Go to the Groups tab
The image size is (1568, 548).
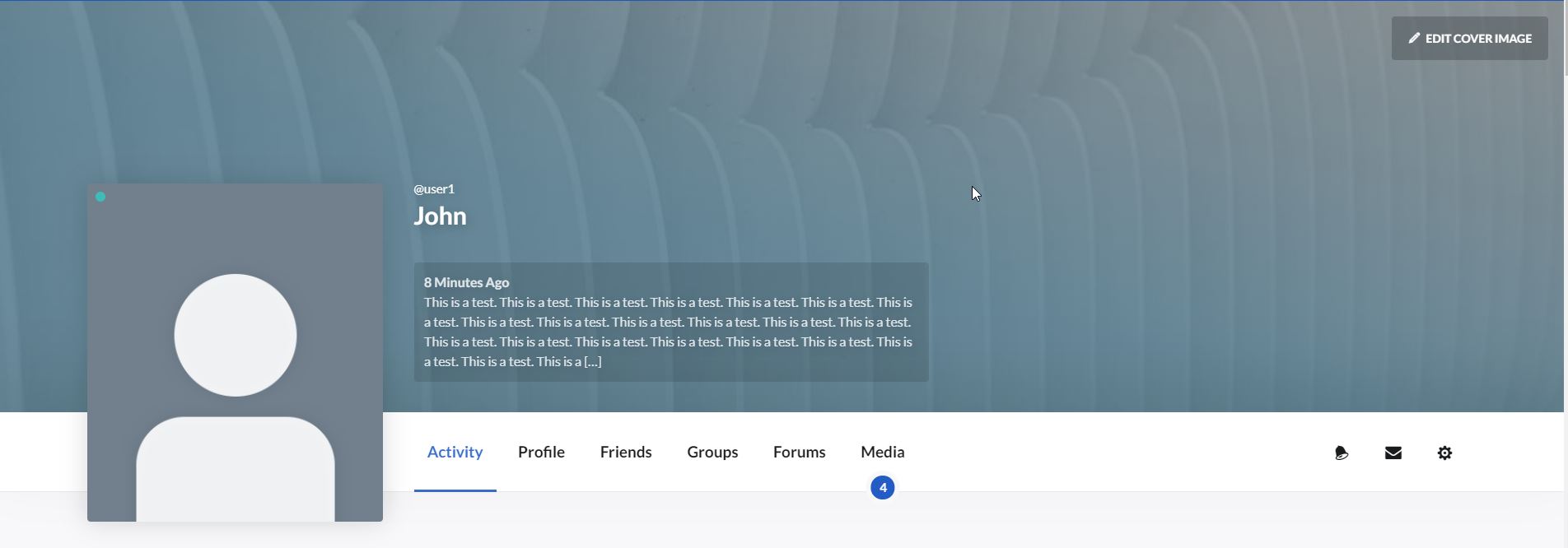712,453
